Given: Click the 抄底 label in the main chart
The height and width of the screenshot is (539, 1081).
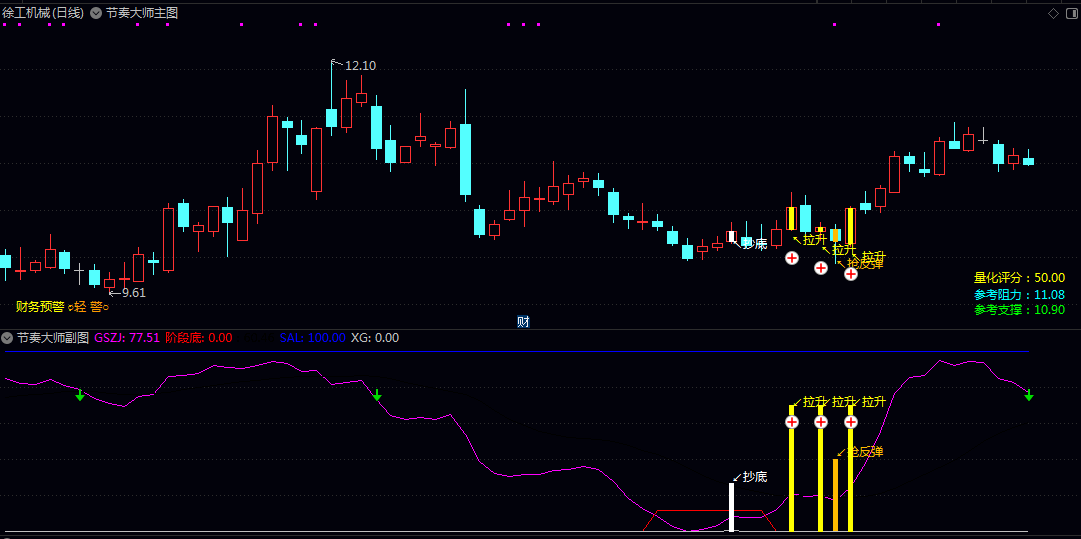Looking at the screenshot, I should [755, 243].
